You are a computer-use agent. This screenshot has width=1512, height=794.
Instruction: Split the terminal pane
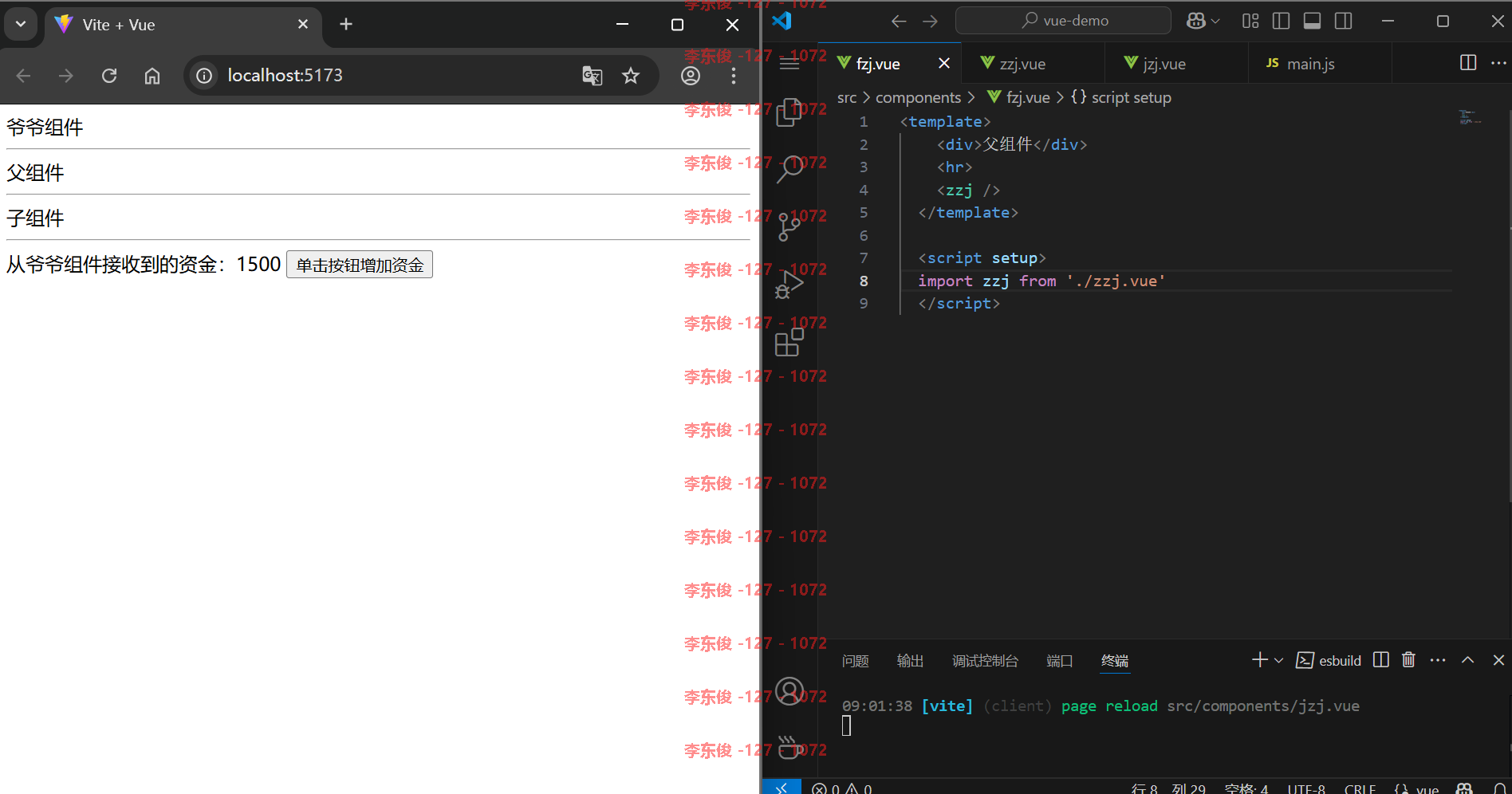point(1381,660)
